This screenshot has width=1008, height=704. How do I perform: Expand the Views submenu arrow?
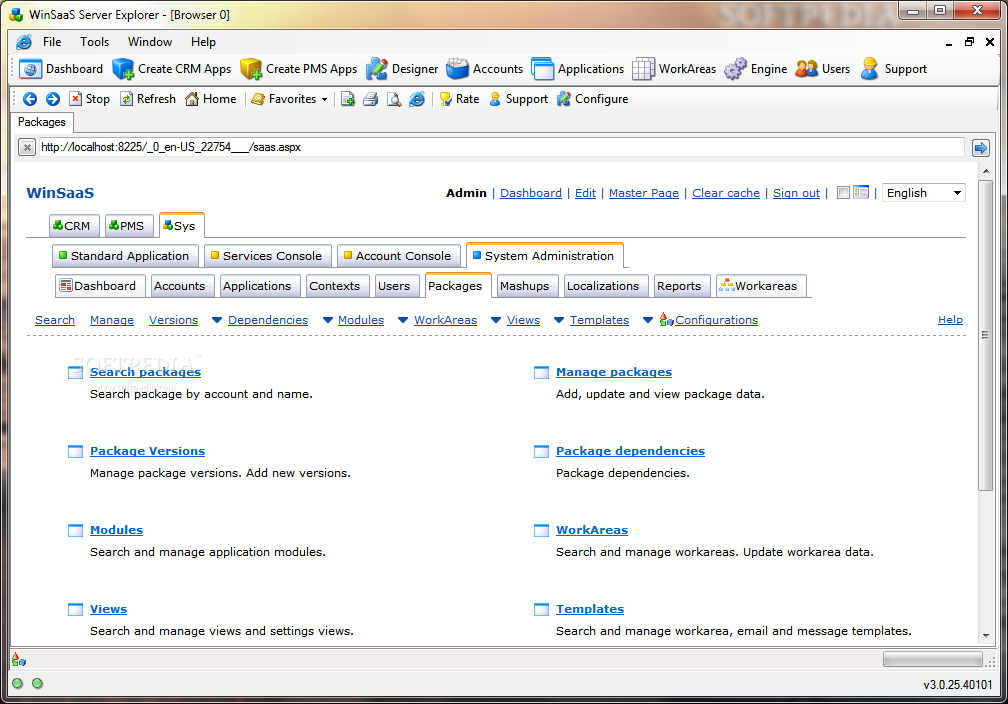click(496, 320)
